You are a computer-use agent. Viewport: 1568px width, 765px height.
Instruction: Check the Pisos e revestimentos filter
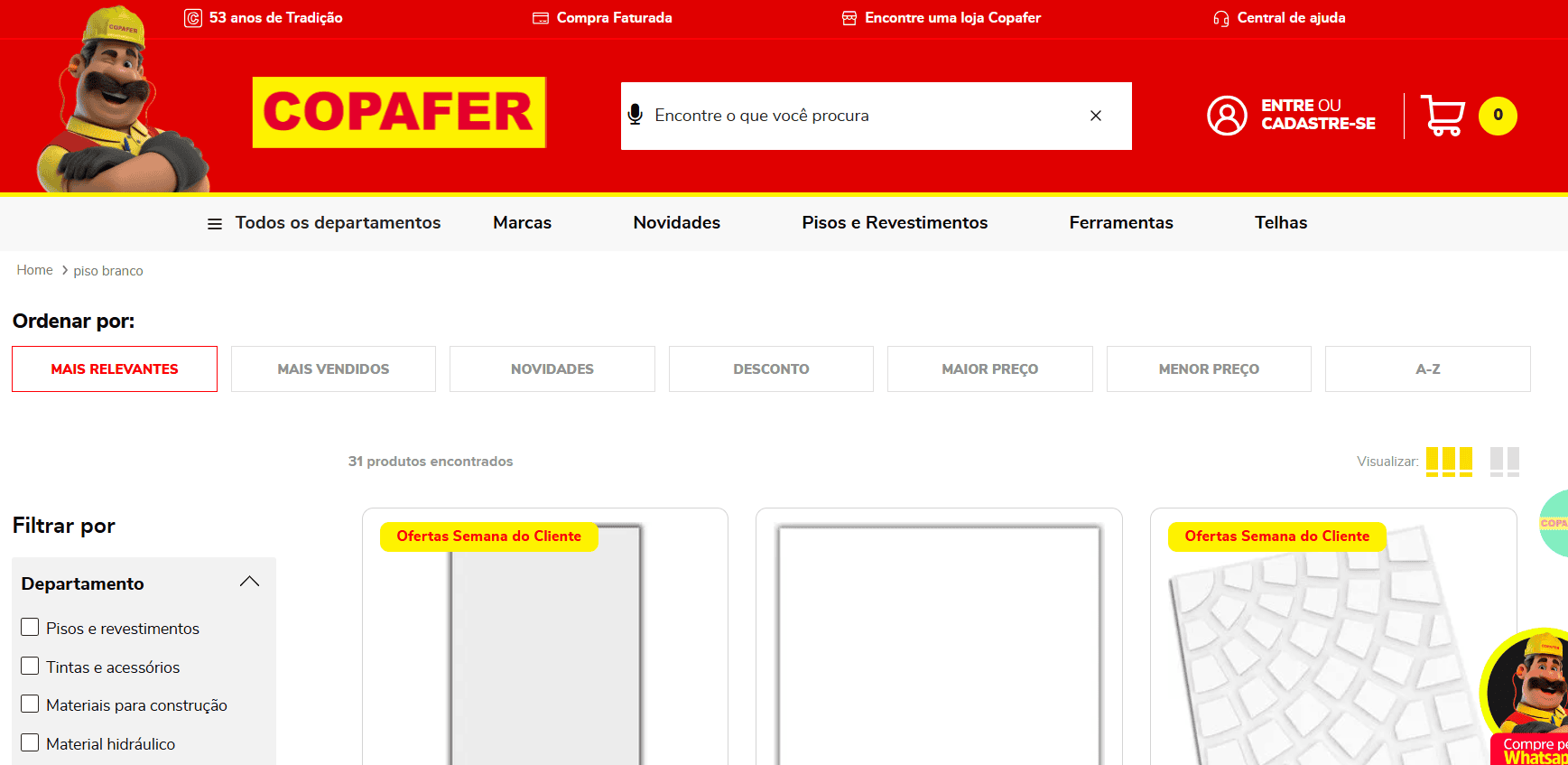click(30, 627)
